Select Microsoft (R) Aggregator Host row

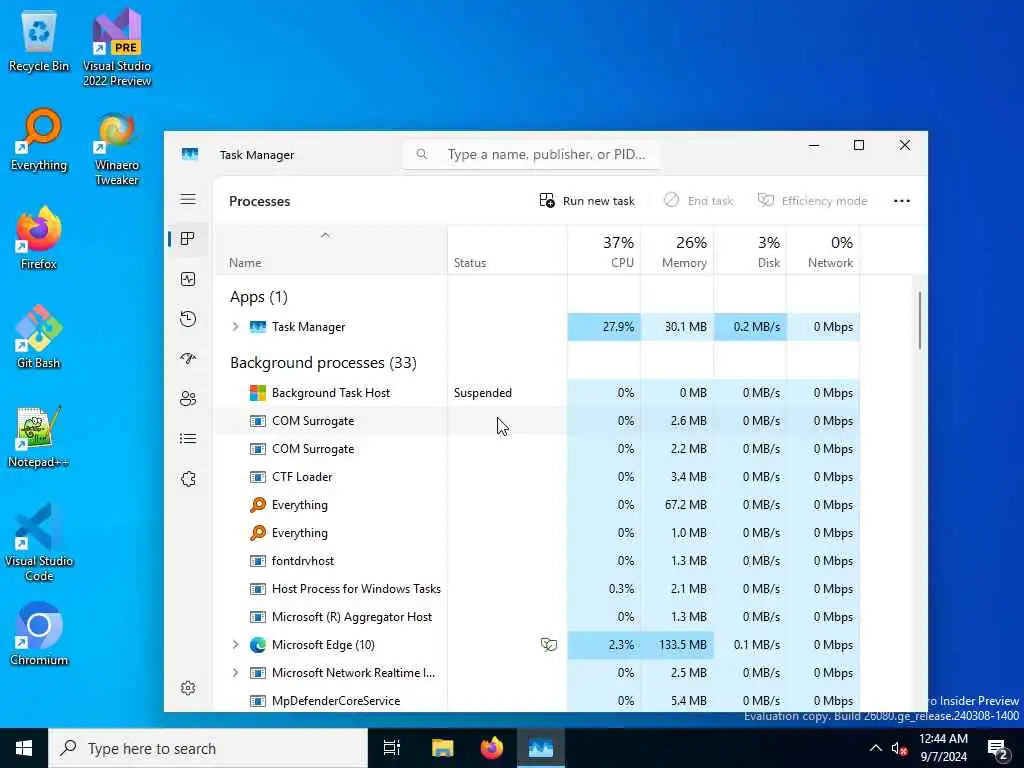pos(537,616)
